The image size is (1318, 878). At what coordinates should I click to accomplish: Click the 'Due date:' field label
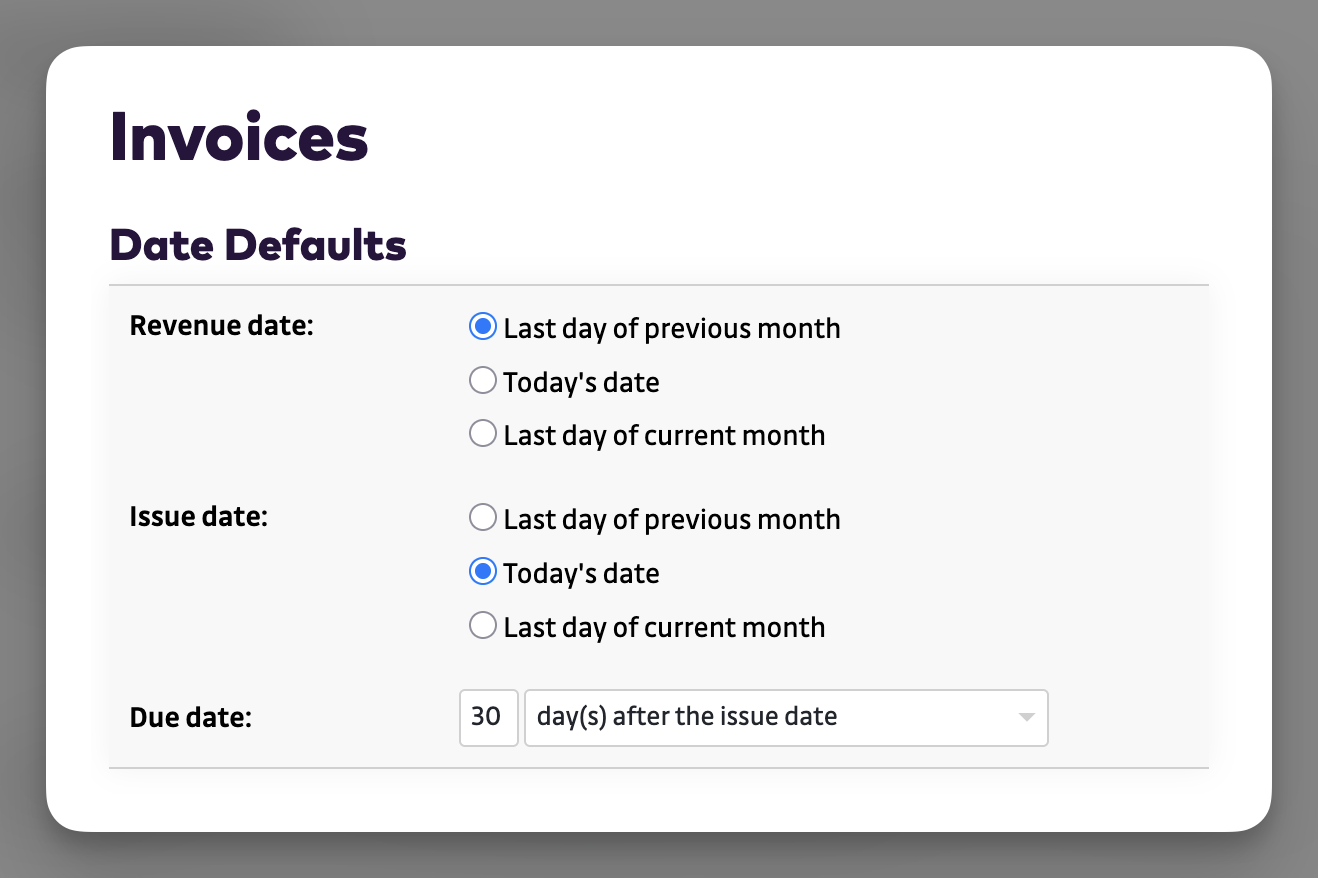pos(191,717)
